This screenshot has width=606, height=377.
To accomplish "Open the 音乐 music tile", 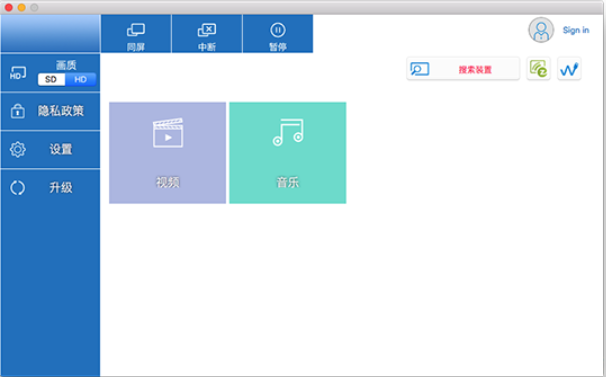I will [x=288, y=153].
